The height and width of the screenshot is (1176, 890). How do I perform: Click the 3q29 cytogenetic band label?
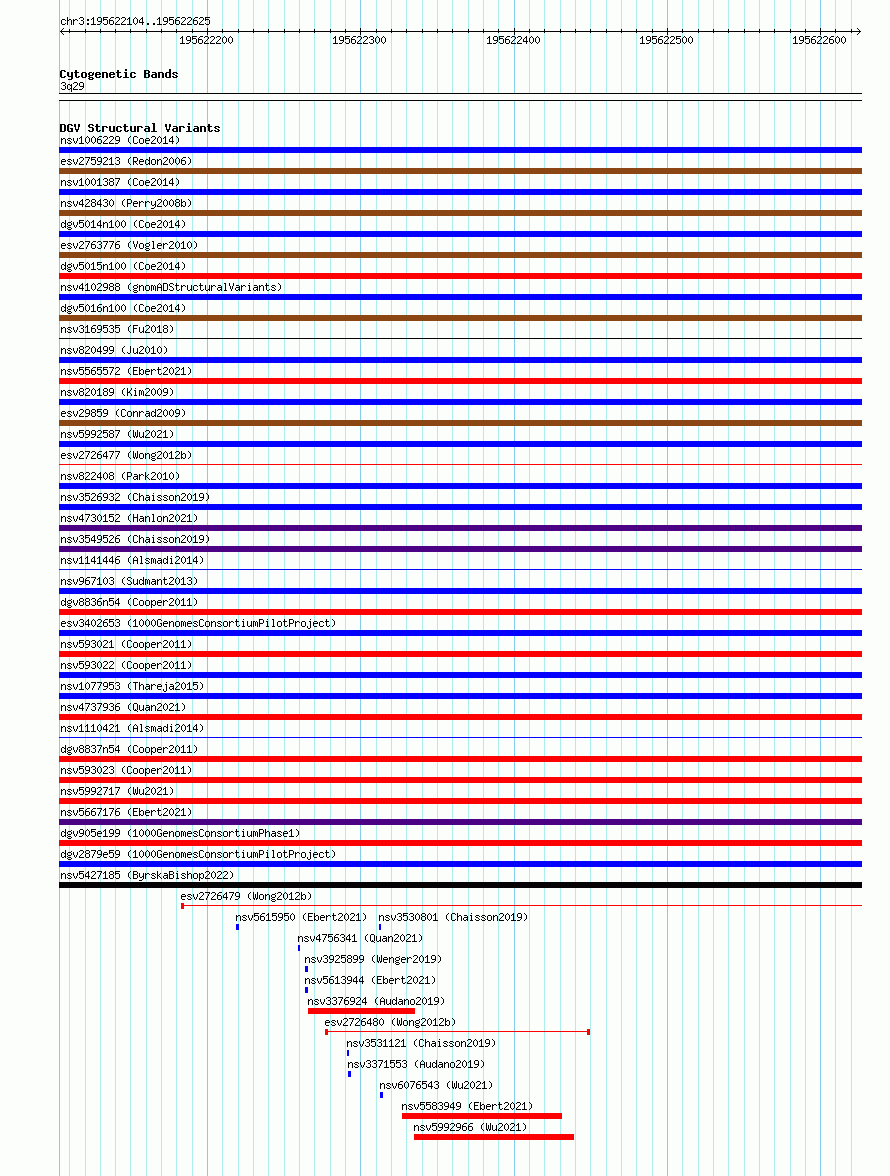(x=72, y=86)
